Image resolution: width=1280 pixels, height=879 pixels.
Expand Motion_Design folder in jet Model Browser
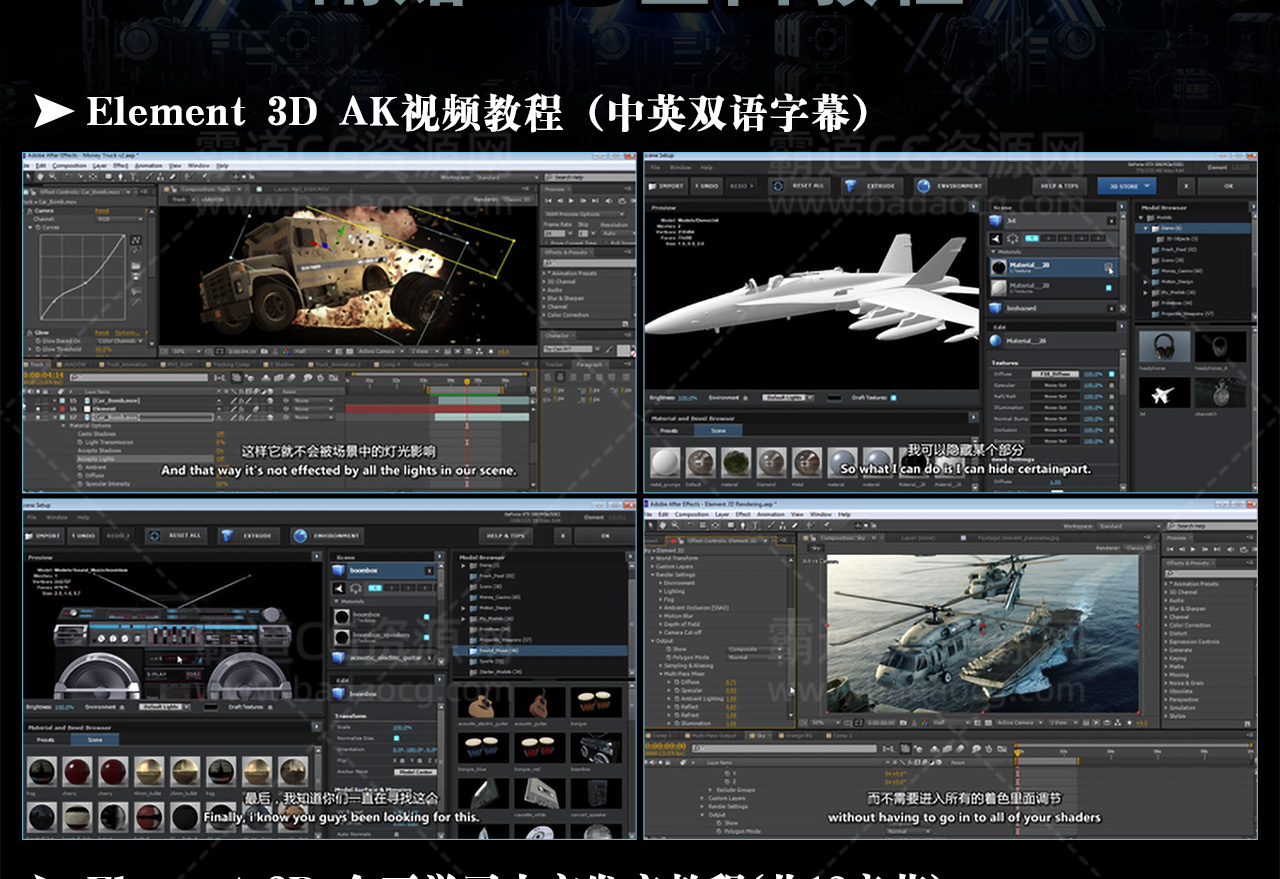pos(1146,282)
